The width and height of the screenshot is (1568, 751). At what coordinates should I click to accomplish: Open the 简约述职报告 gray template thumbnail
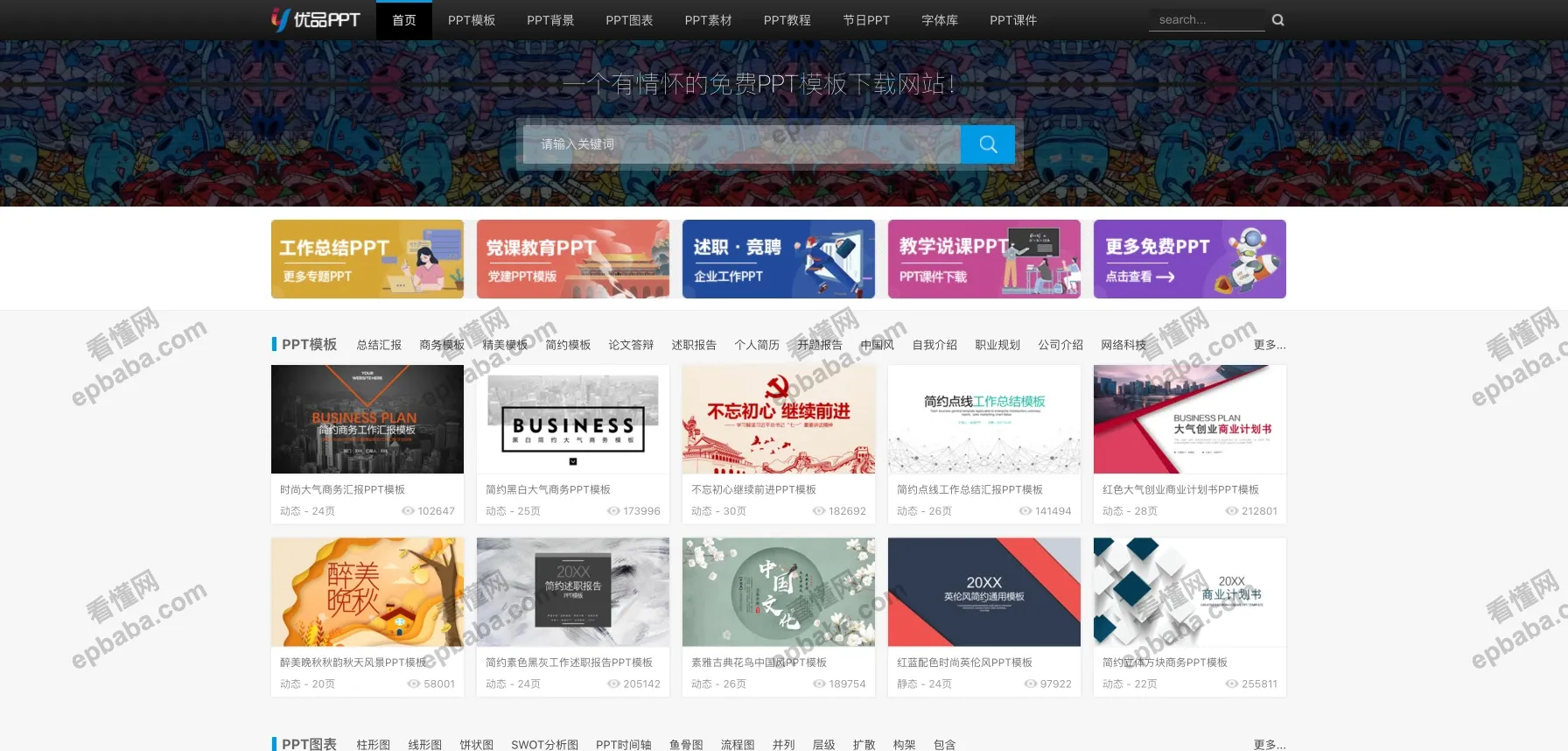573,592
